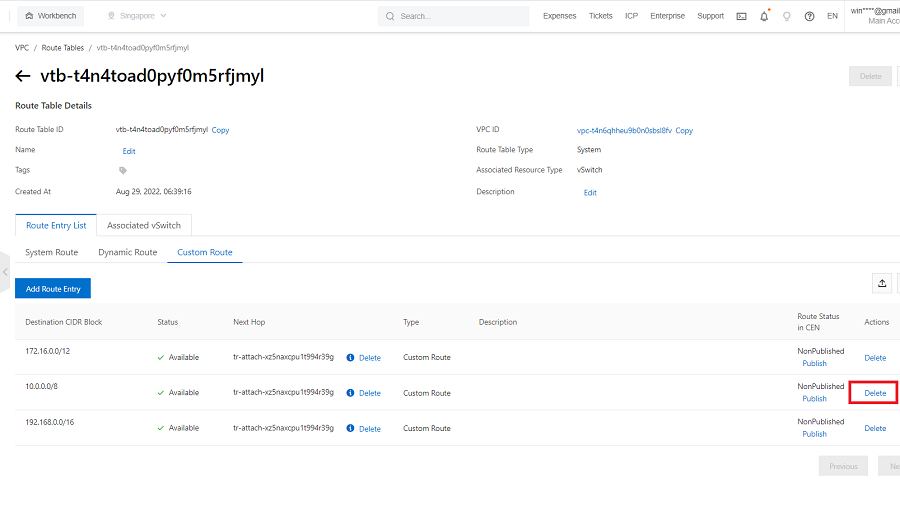Copy the Route Table ID

(x=220, y=130)
